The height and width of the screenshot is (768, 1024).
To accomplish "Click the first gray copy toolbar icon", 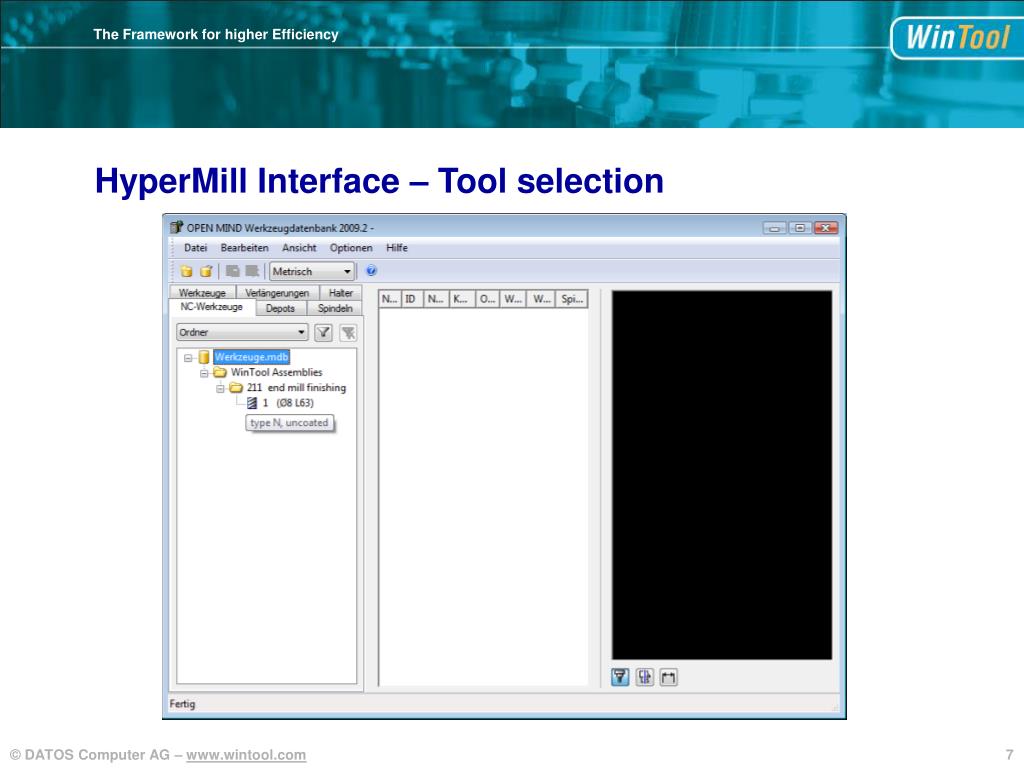I will (232, 271).
